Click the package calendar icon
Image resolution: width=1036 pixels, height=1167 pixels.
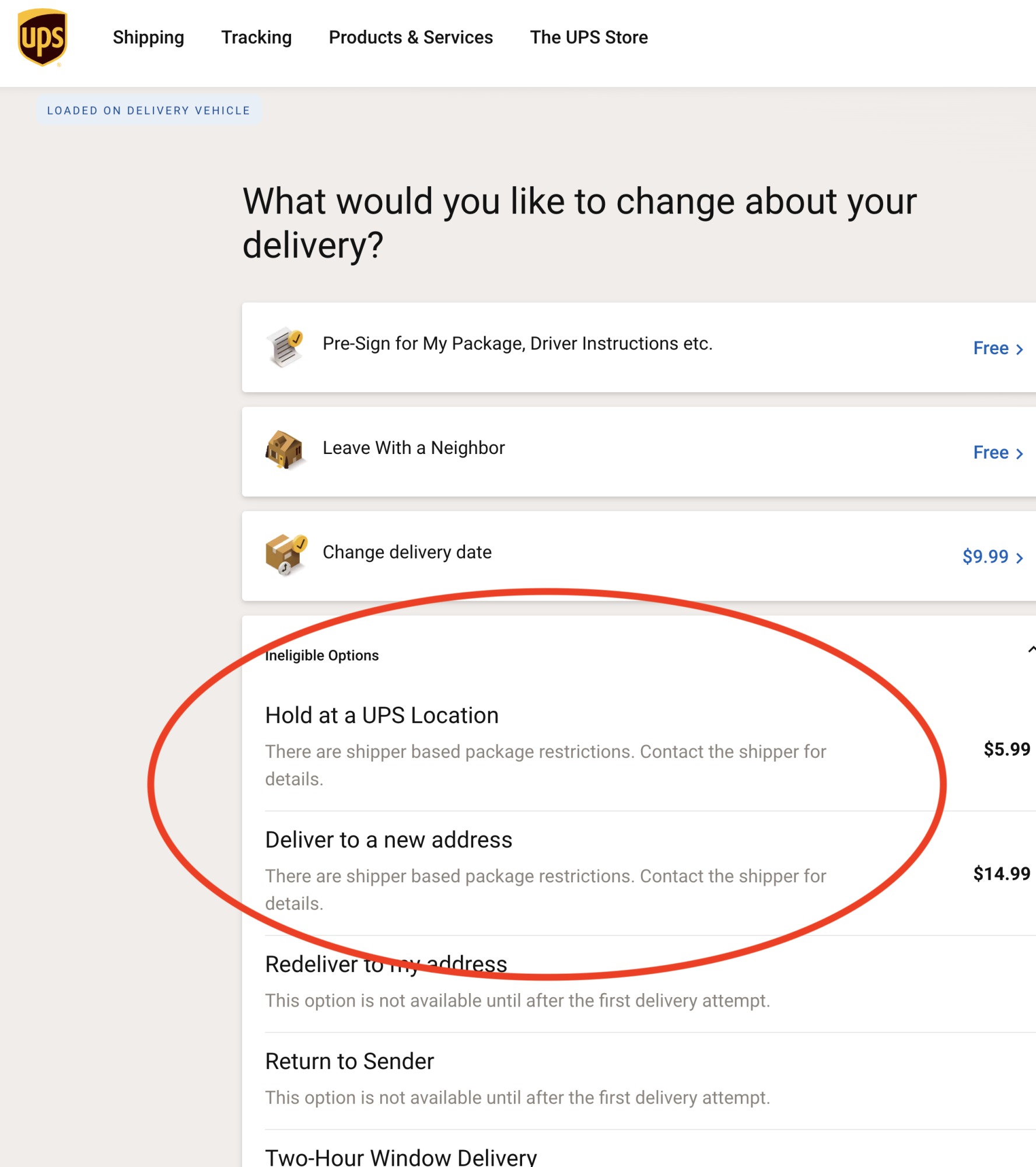pos(285,554)
